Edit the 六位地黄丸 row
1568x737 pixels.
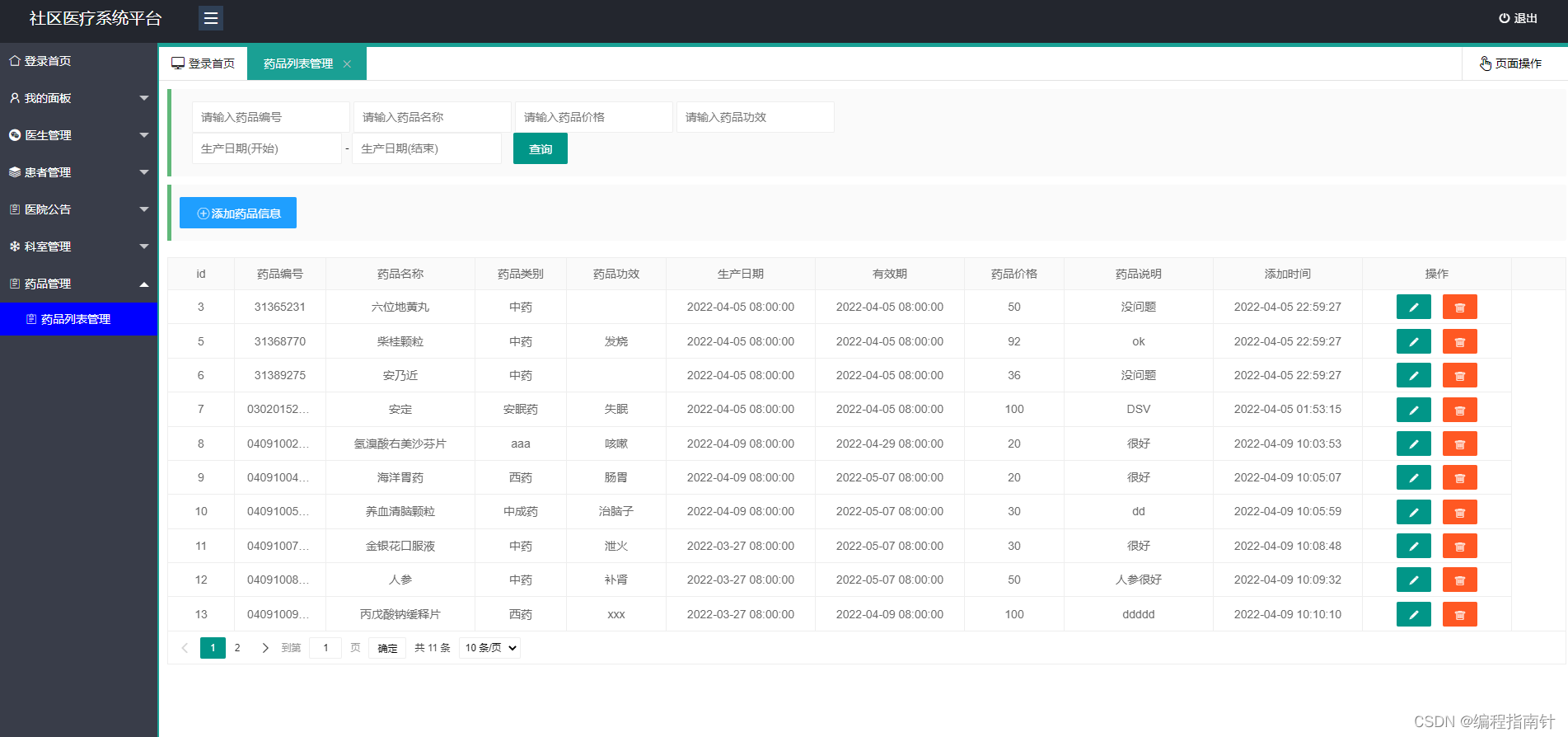1413,307
